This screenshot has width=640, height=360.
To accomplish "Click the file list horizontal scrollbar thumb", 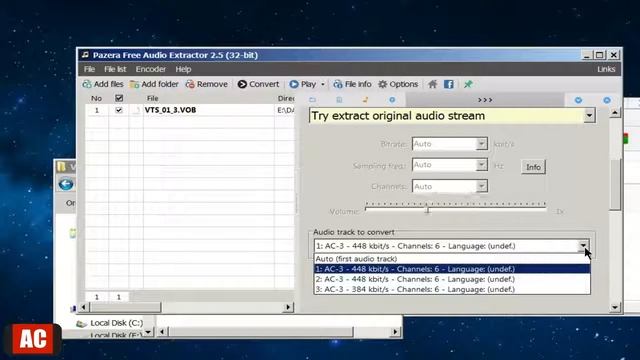I will click(124, 307).
